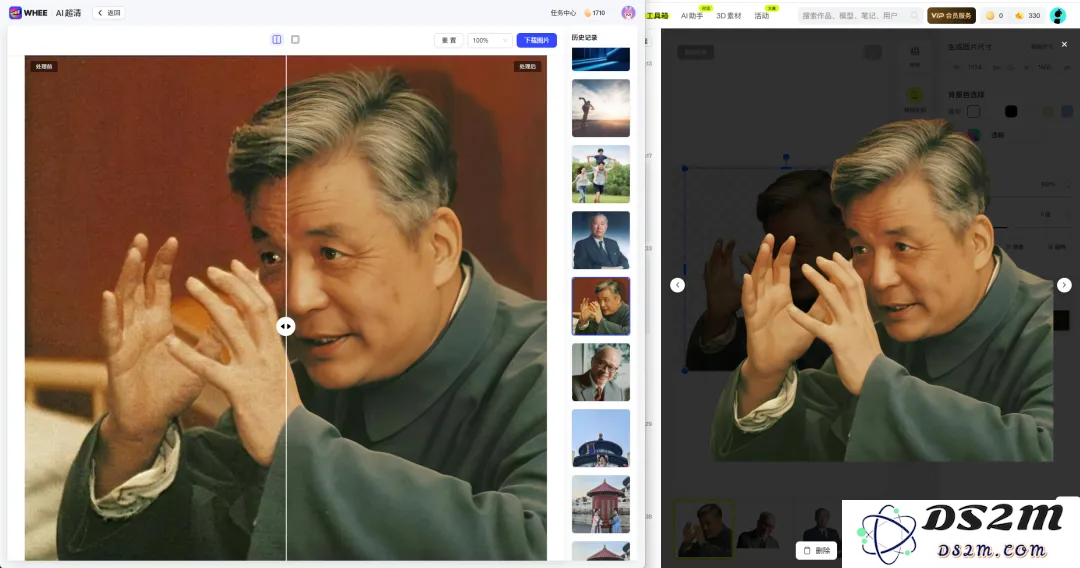Click the 330 points thumbs-up icon
Viewport: 1080px width, 568px height.
[x=1019, y=15]
